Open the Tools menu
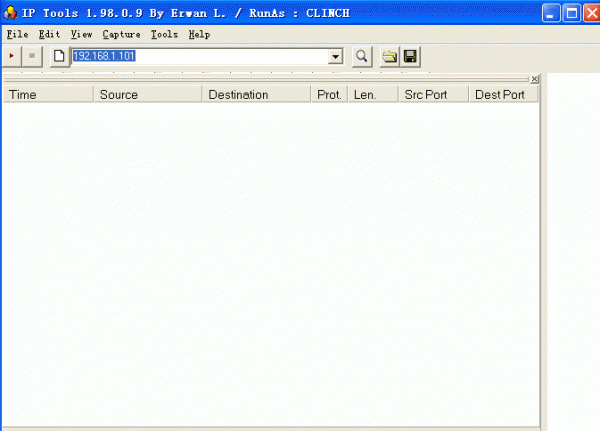600x431 pixels. click(164, 34)
